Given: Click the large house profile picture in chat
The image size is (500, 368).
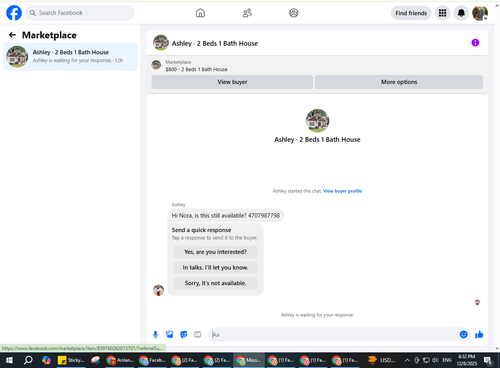Looking at the screenshot, I should (x=317, y=120).
